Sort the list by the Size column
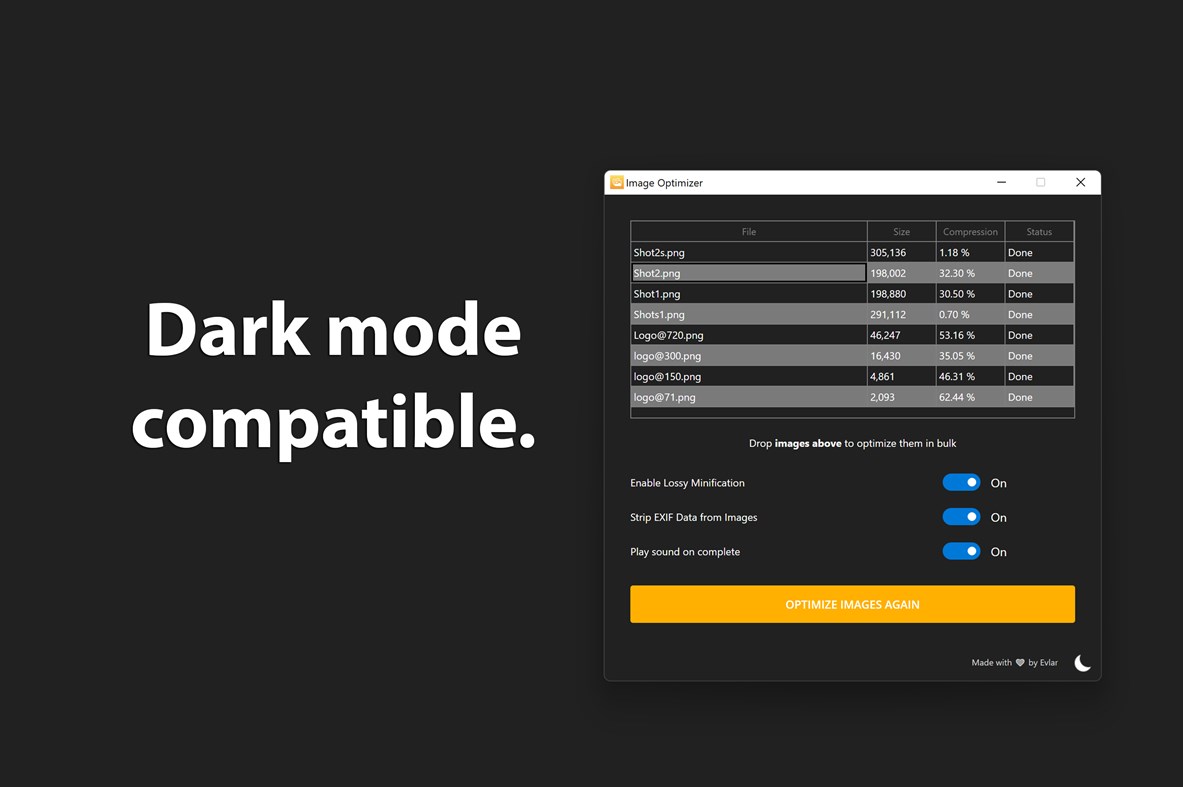This screenshot has width=1183, height=787. [x=900, y=231]
